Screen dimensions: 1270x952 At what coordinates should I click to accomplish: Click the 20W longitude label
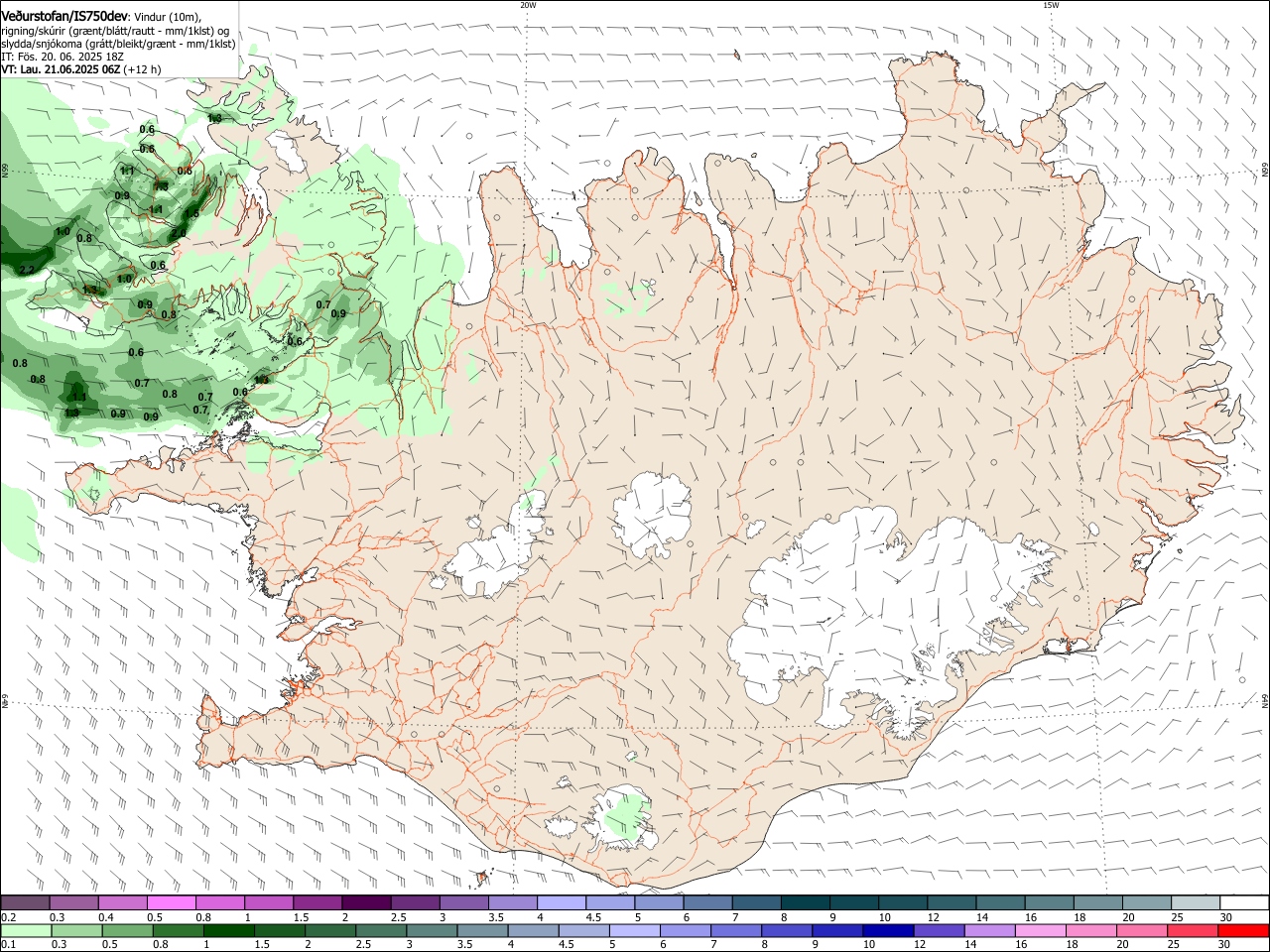[528, 5]
